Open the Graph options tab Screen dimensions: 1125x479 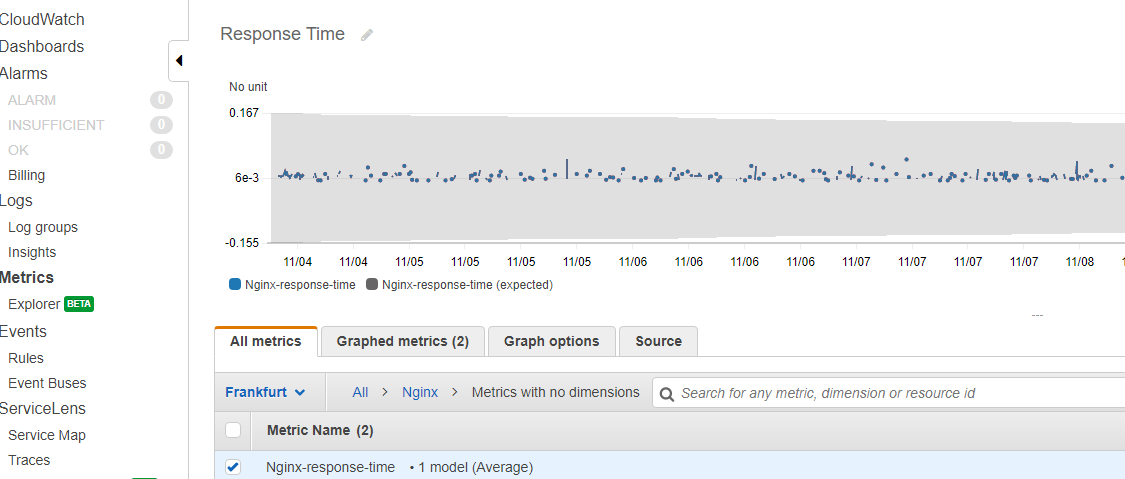tap(552, 341)
